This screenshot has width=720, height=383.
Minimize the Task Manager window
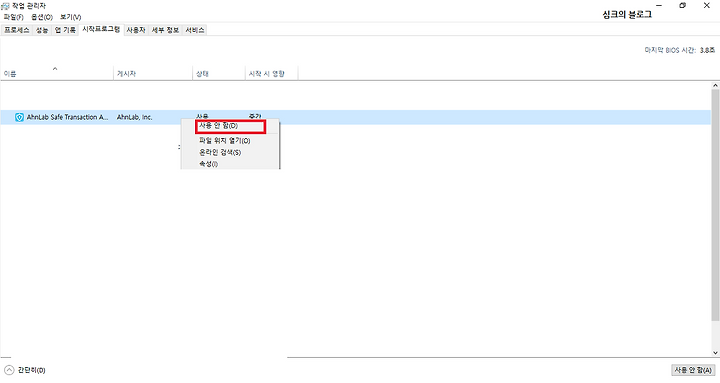(x=659, y=6)
